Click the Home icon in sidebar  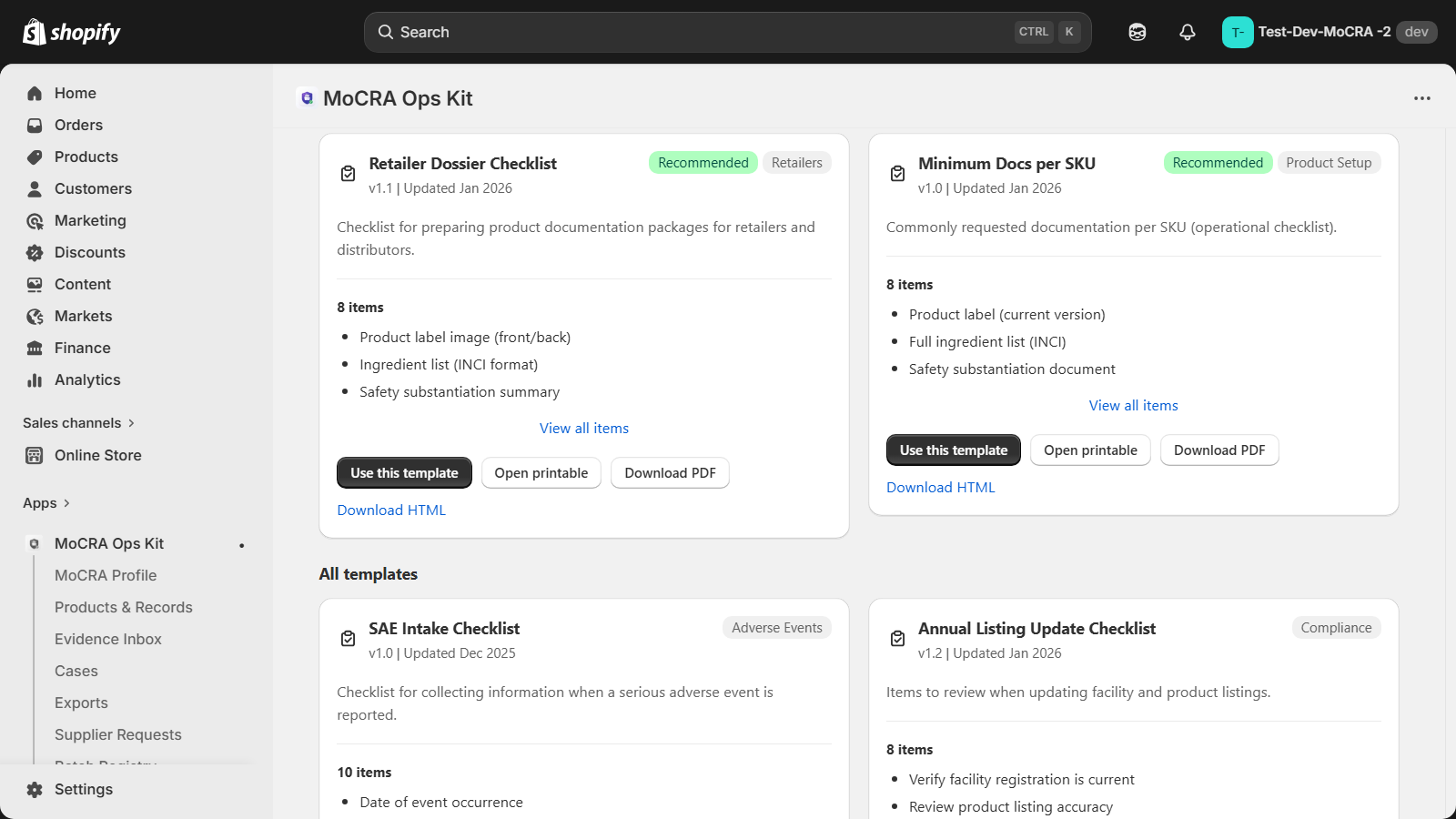35,93
